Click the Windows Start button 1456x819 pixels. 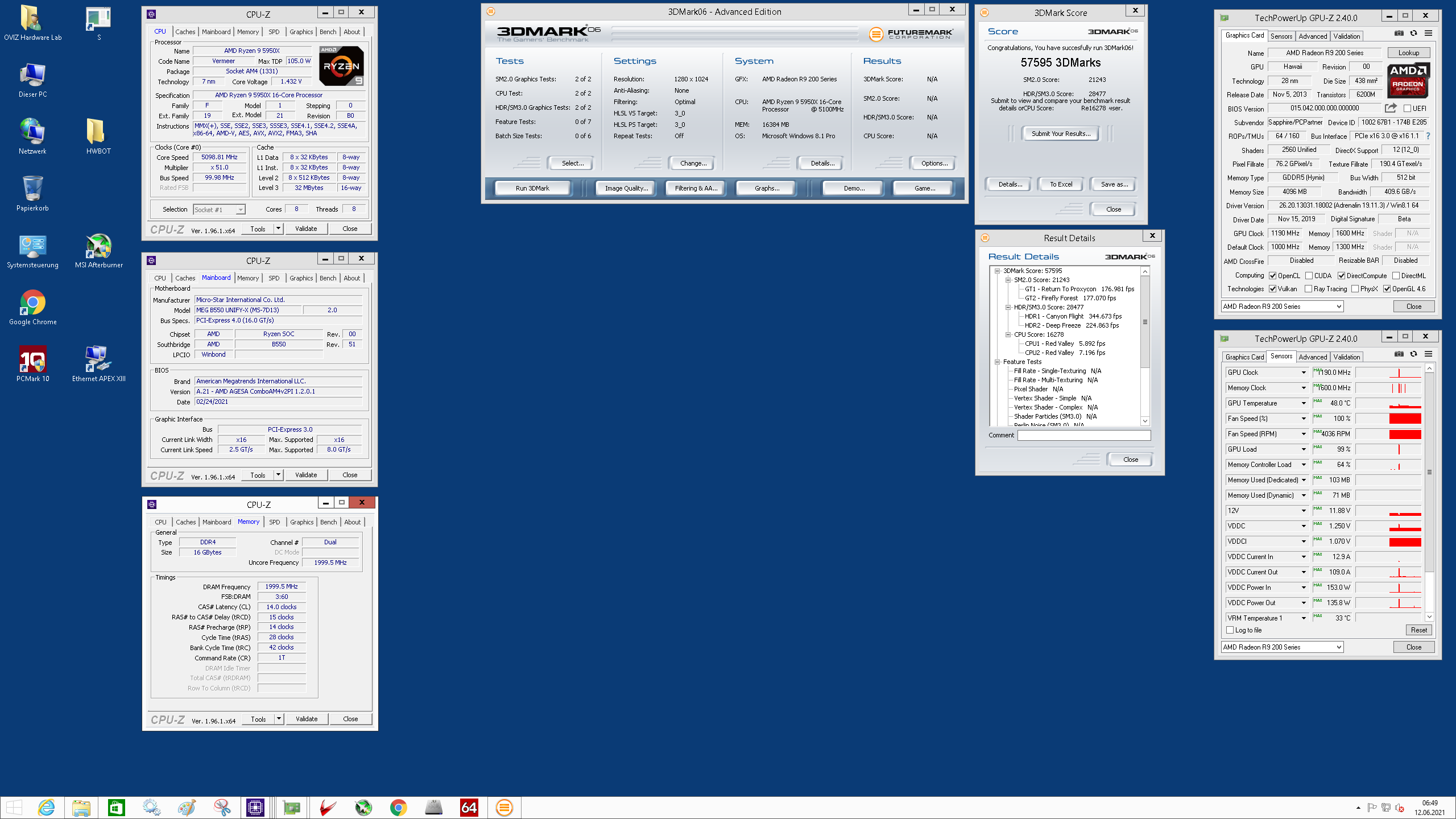(x=14, y=807)
